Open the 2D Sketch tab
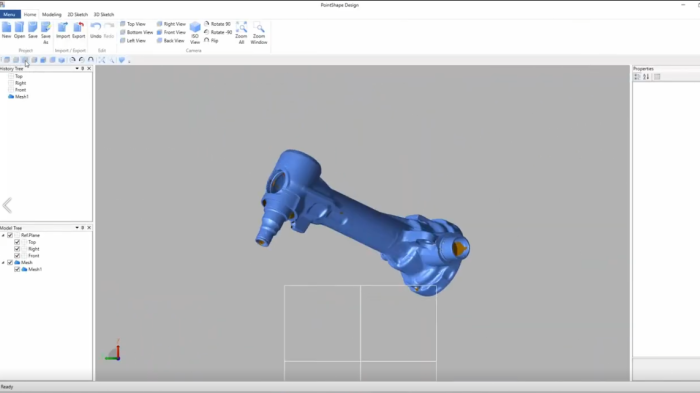 click(78, 14)
